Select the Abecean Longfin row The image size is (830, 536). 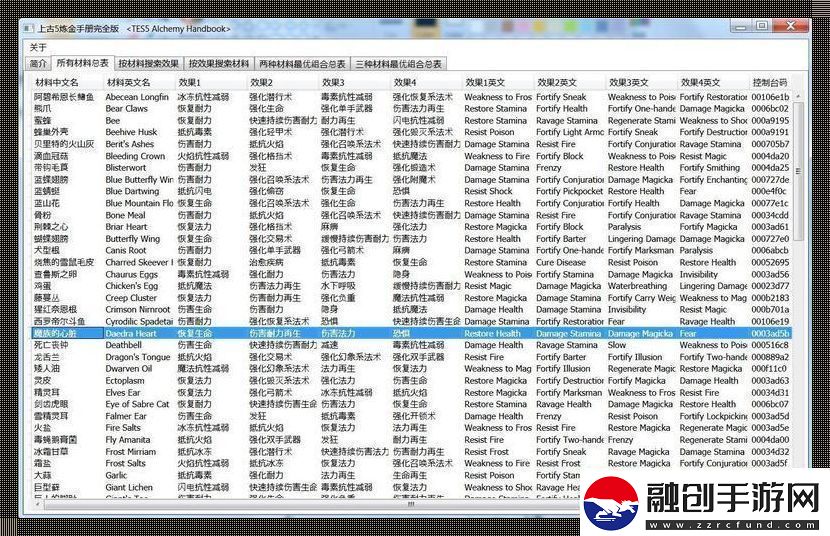(412, 97)
